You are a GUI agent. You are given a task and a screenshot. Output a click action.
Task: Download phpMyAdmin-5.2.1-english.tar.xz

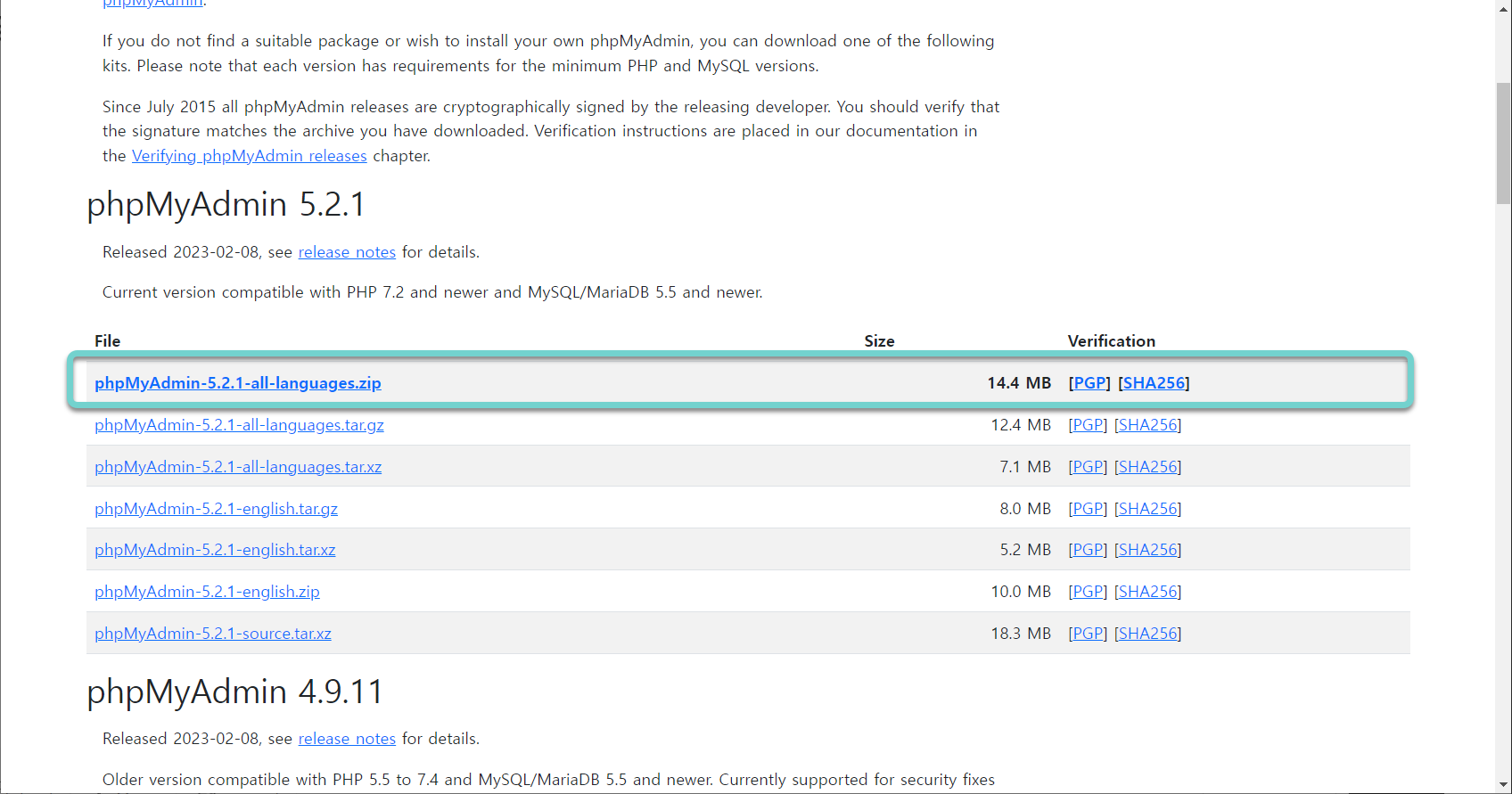(x=215, y=550)
